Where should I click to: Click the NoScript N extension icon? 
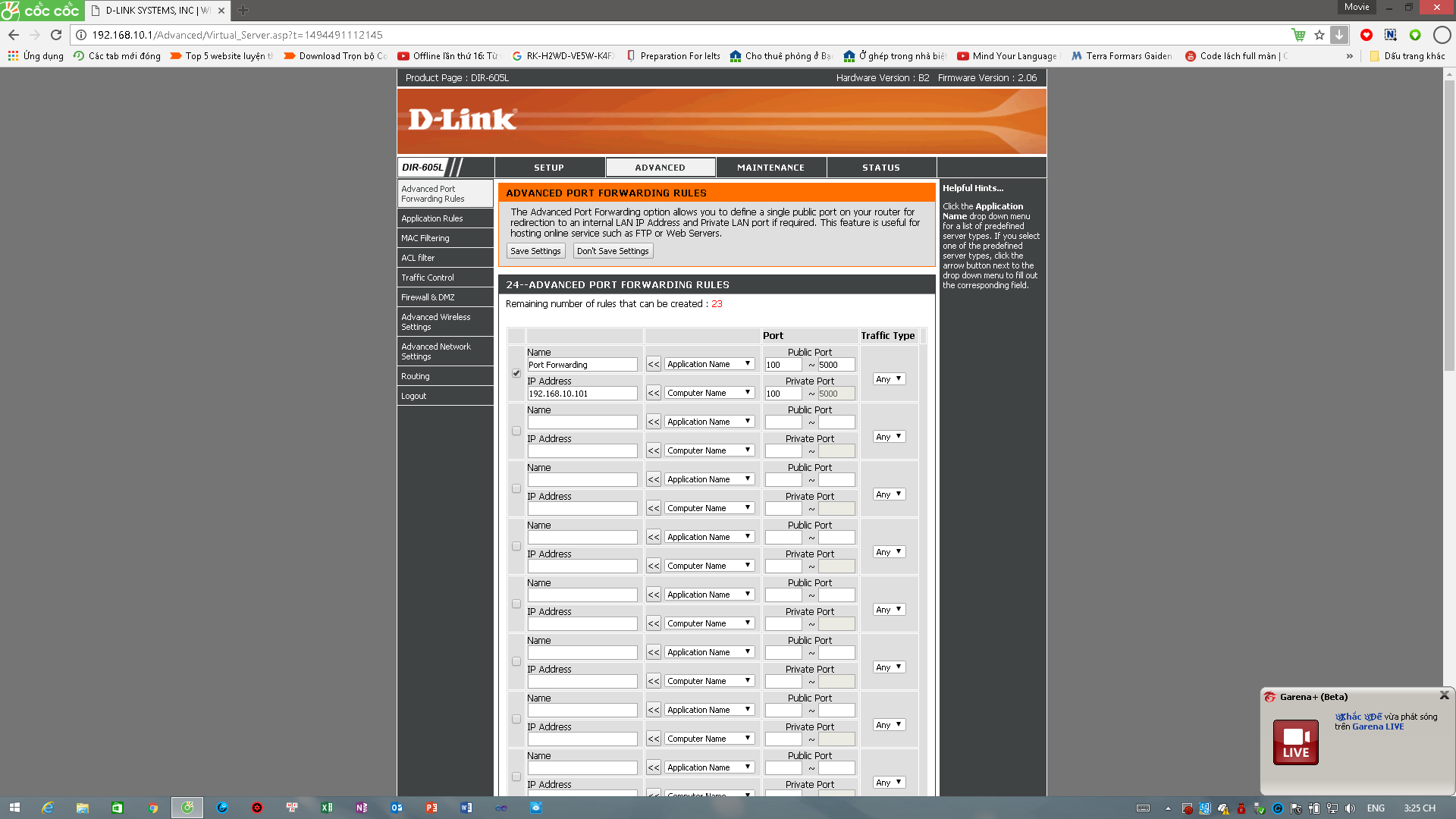[x=1390, y=35]
